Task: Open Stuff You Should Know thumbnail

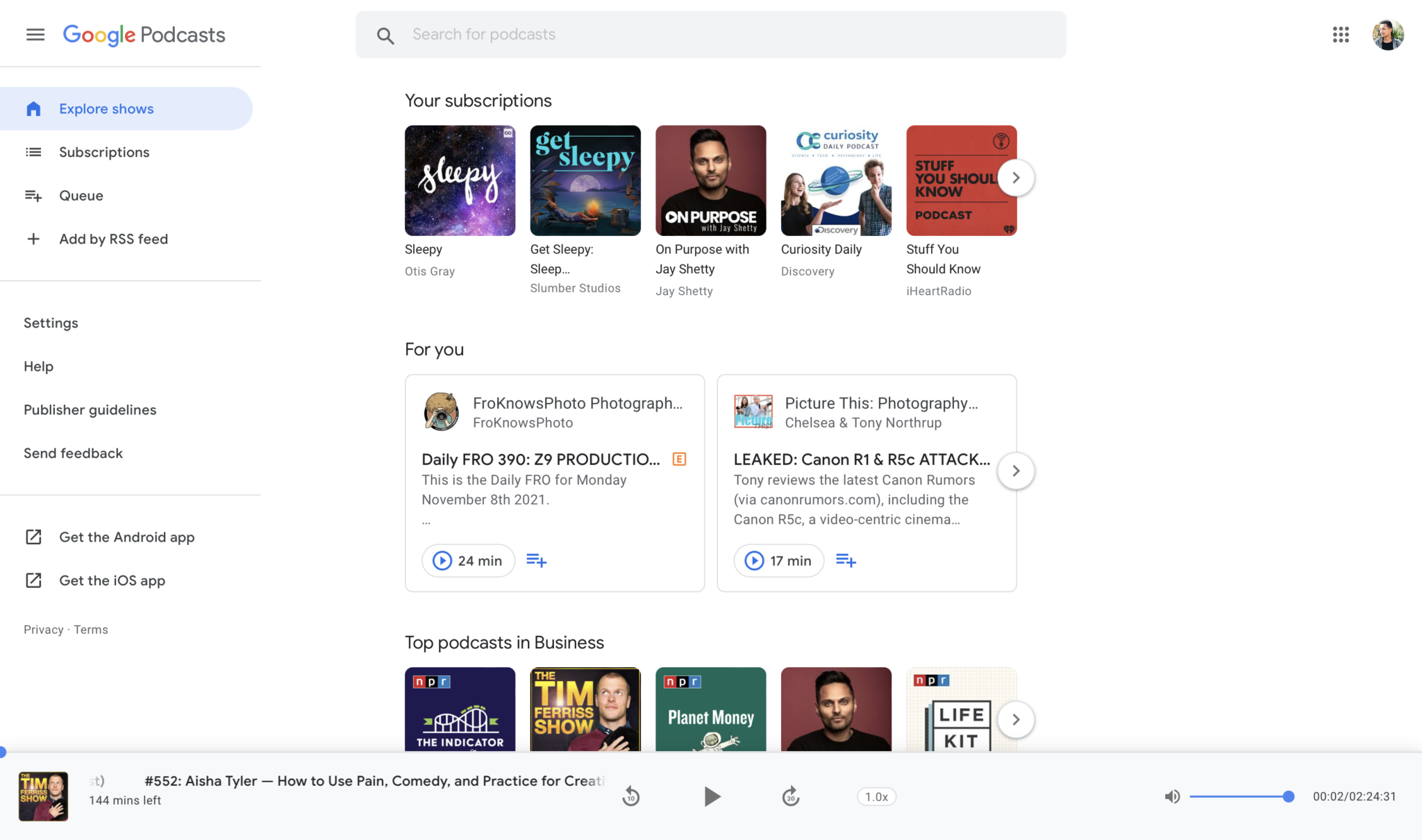Action: [x=962, y=180]
